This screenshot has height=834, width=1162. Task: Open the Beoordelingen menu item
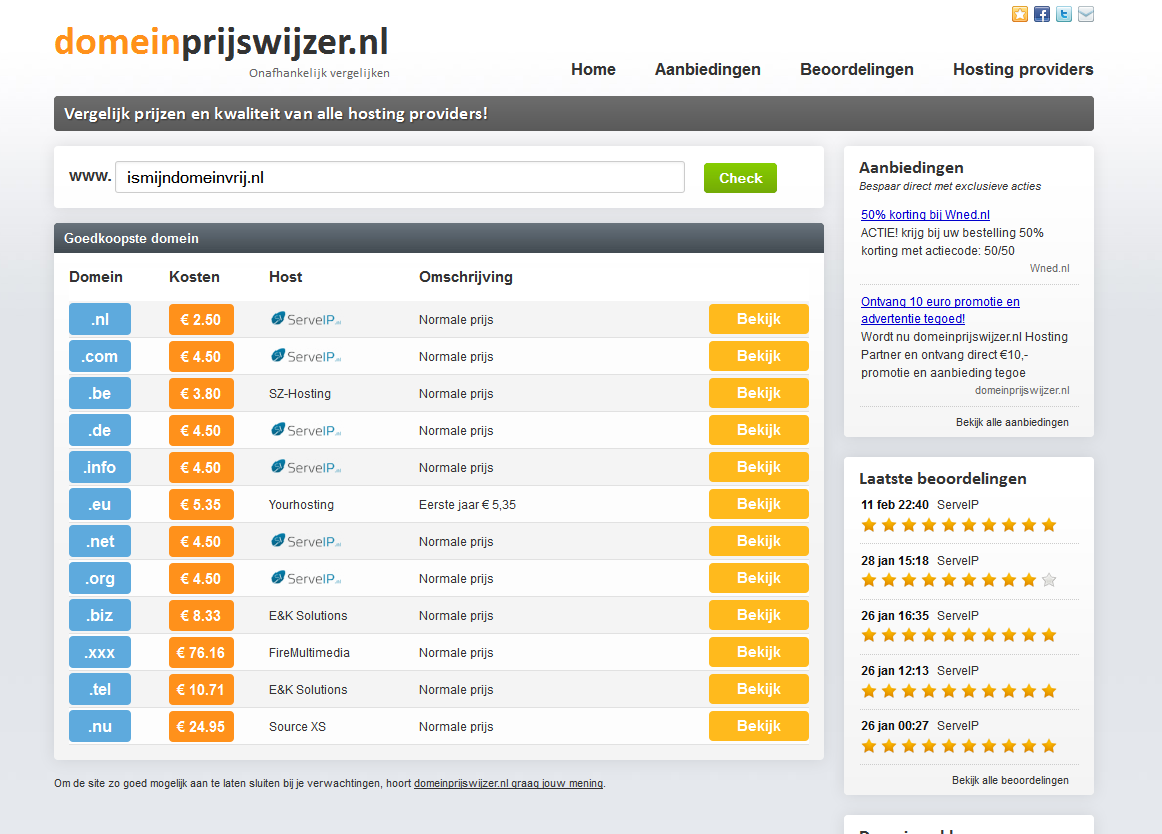857,70
